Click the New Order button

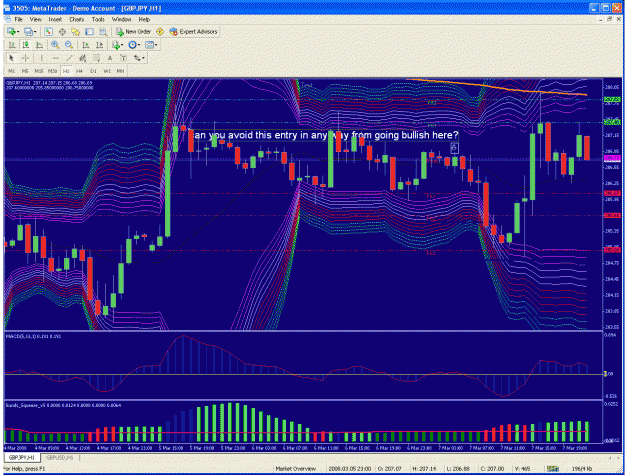(133, 31)
